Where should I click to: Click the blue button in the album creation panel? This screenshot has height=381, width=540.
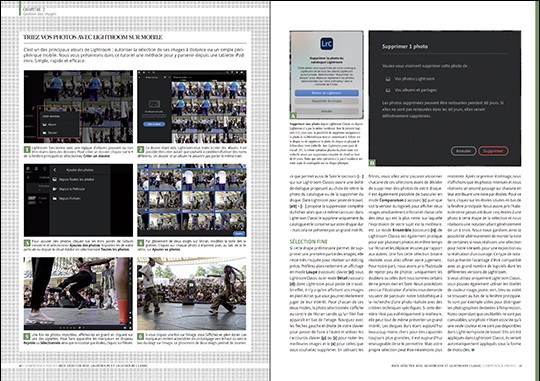[154, 124]
